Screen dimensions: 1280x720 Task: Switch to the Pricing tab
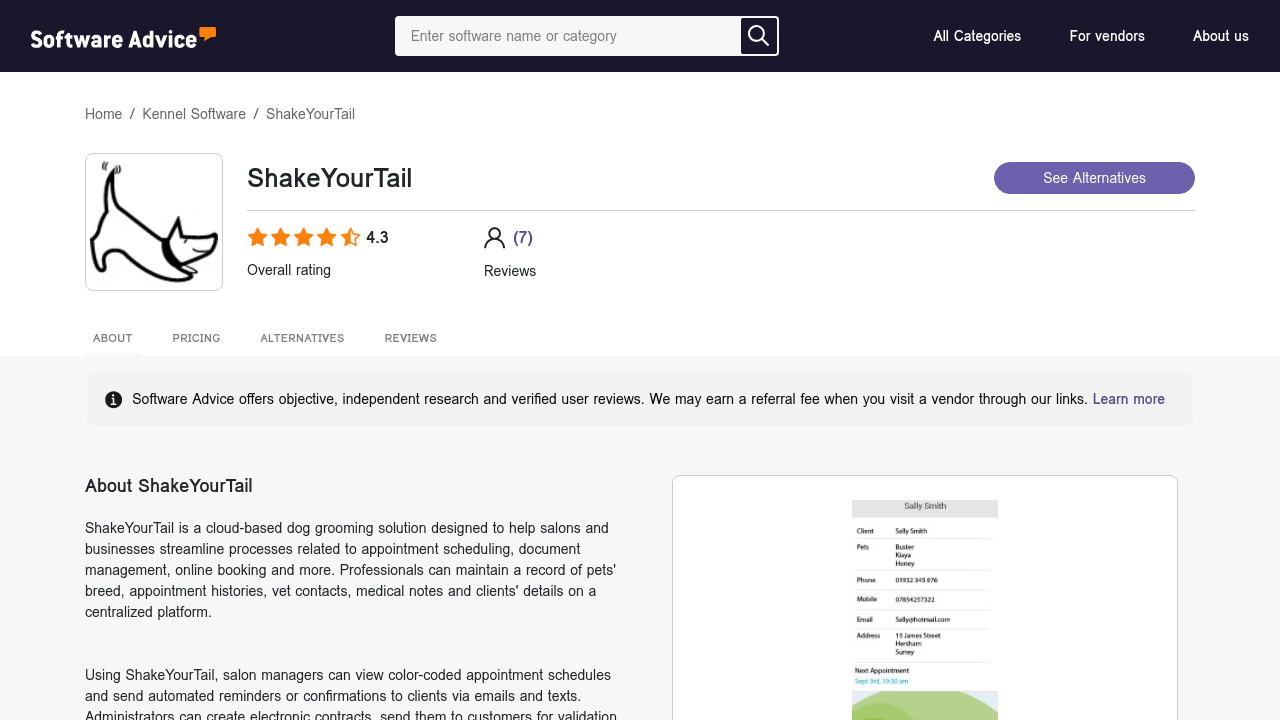196,338
